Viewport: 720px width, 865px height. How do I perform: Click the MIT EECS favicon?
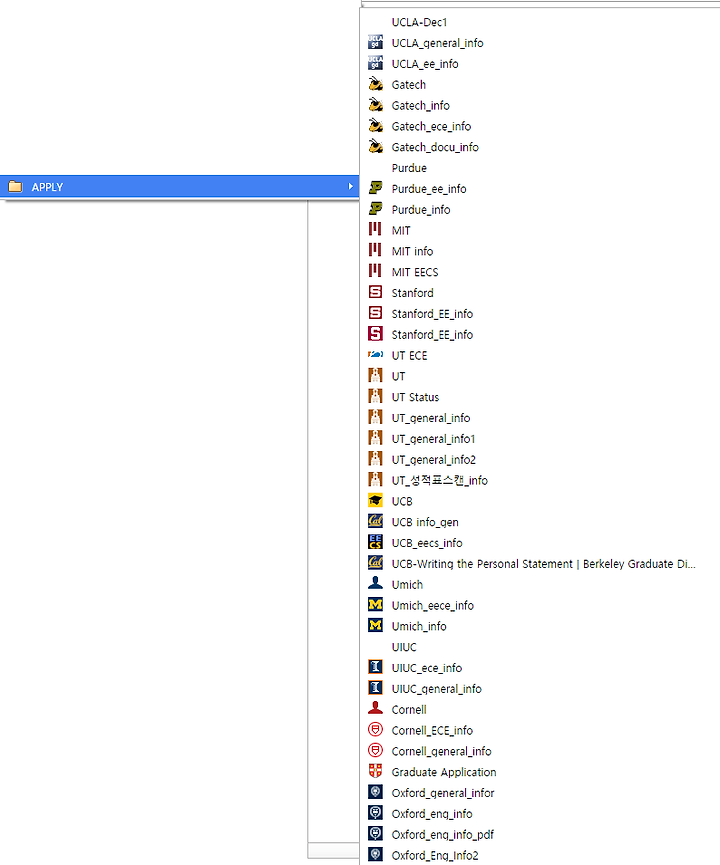pos(375,271)
